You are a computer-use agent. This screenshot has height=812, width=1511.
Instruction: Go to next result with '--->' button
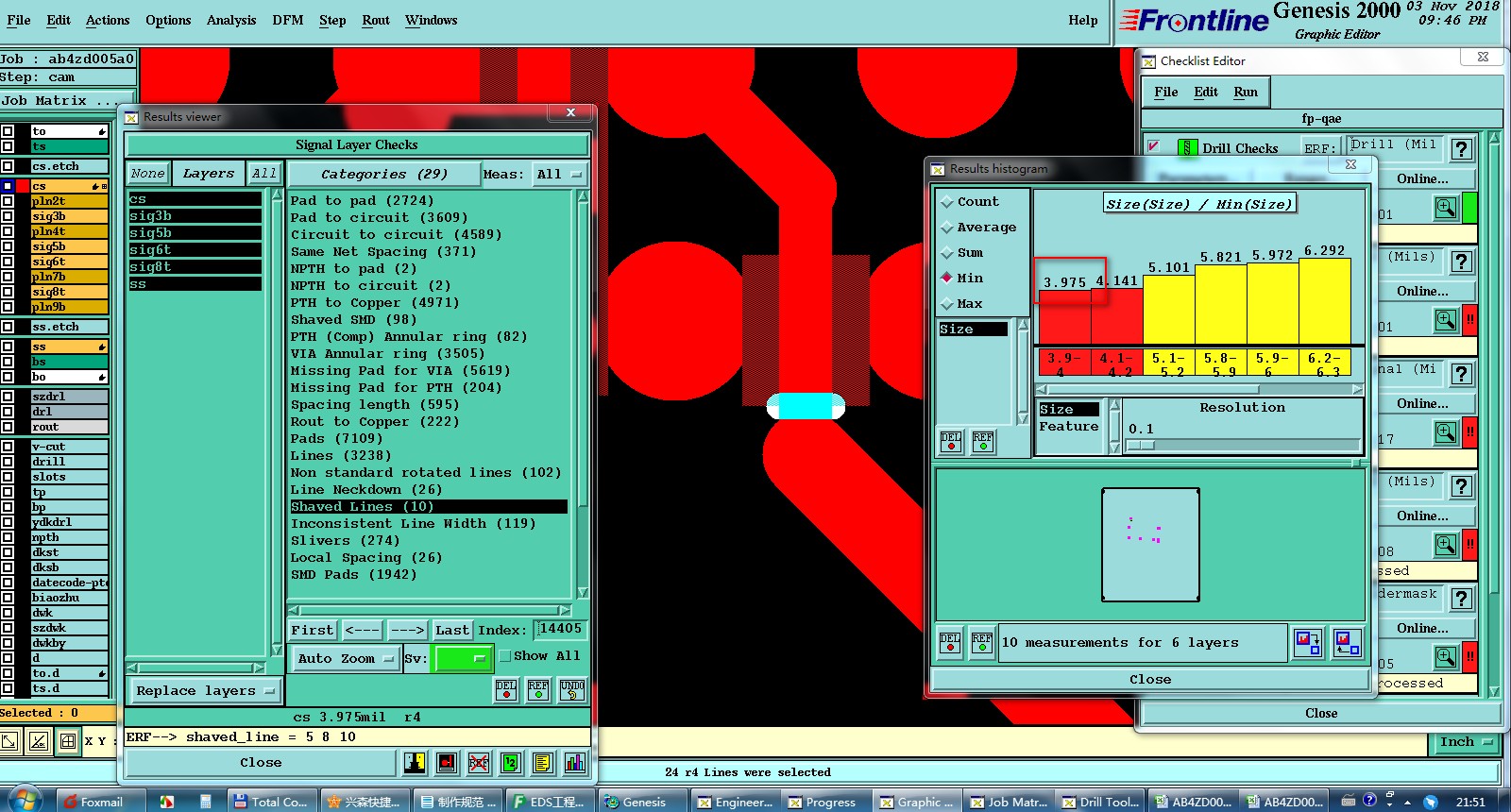tap(407, 631)
